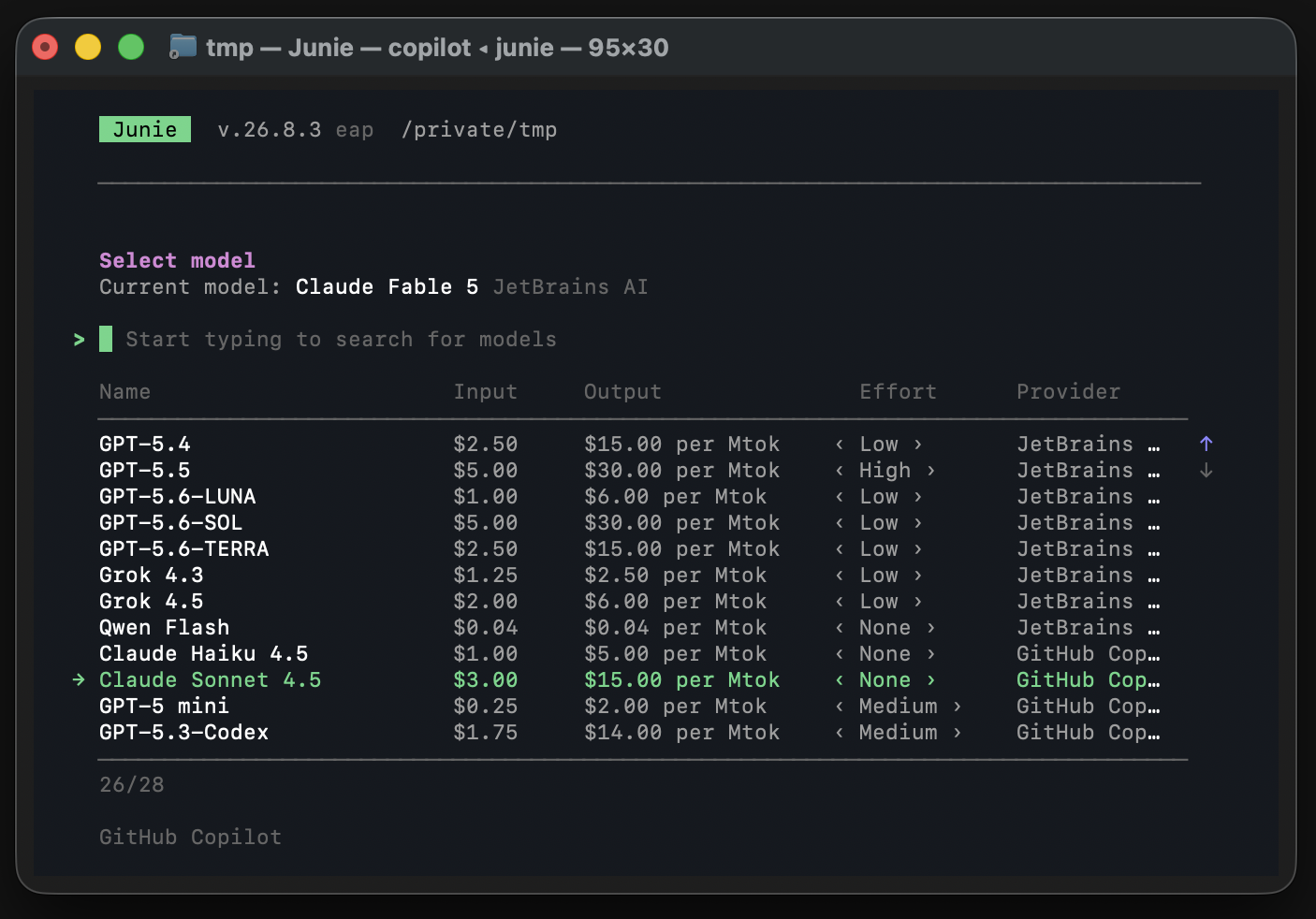Select the GPT-5.5 model name
Viewport: 1316px width, 919px height.
click(x=145, y=471)
